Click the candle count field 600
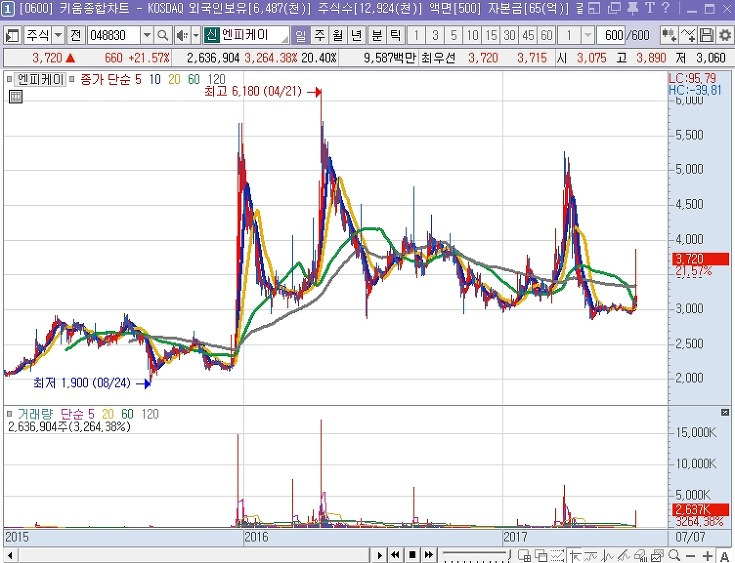This screenshot has height=563, width=735. click(611, 35)
